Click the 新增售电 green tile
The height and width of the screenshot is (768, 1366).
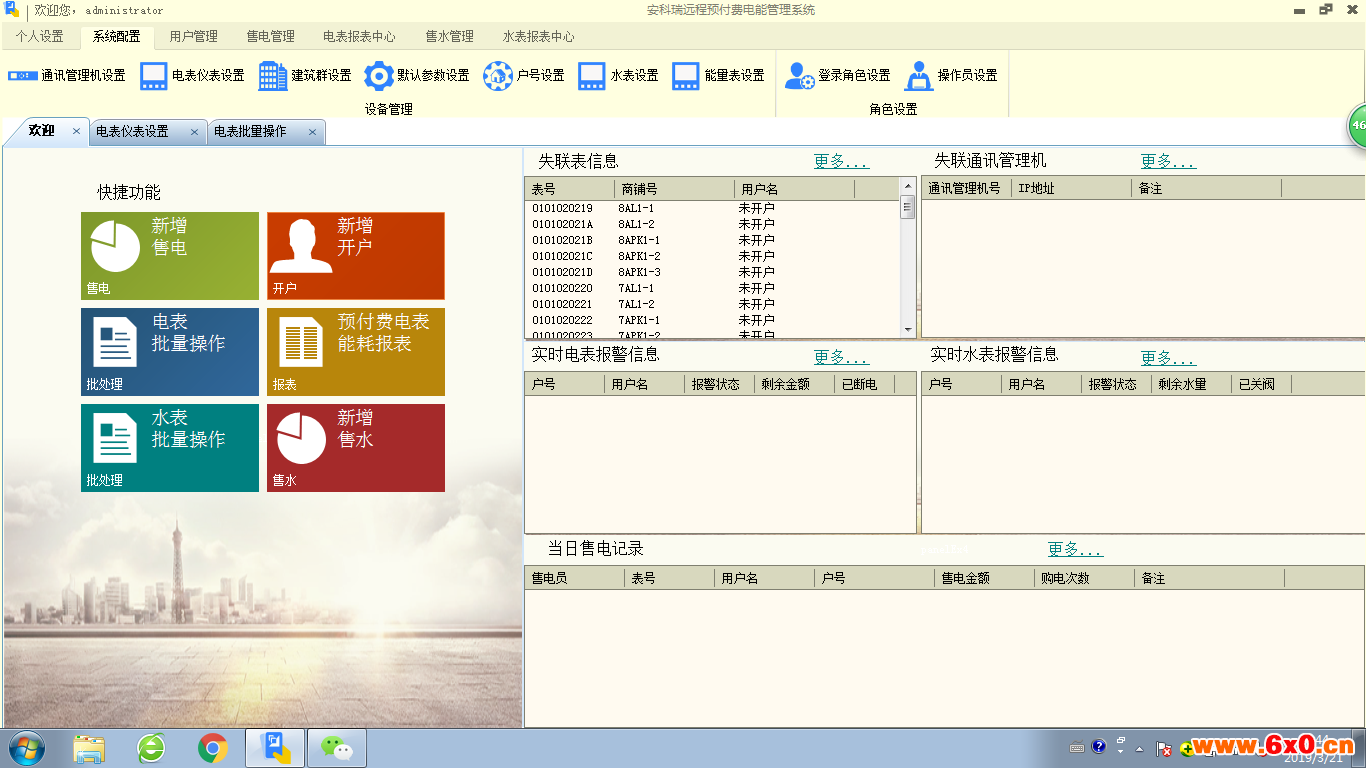click(x=170, y=256)
